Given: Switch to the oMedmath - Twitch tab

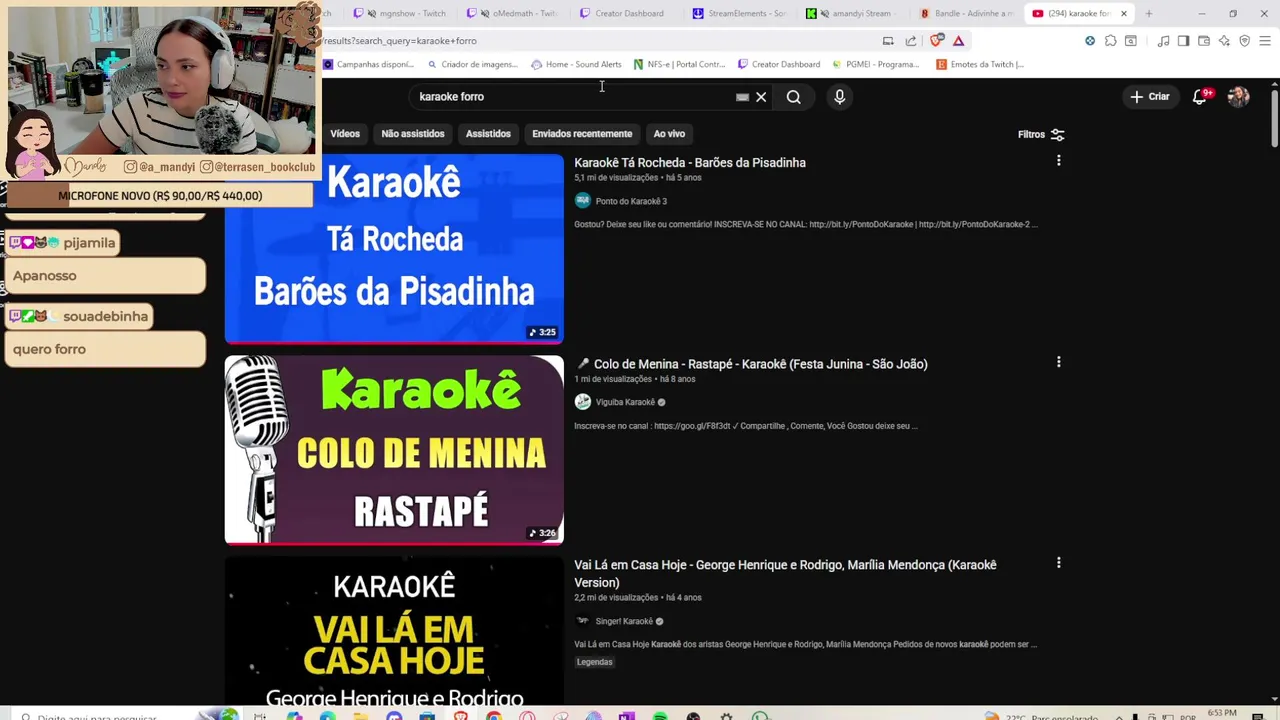Looking at the screenshot, I should click(512, 14).
